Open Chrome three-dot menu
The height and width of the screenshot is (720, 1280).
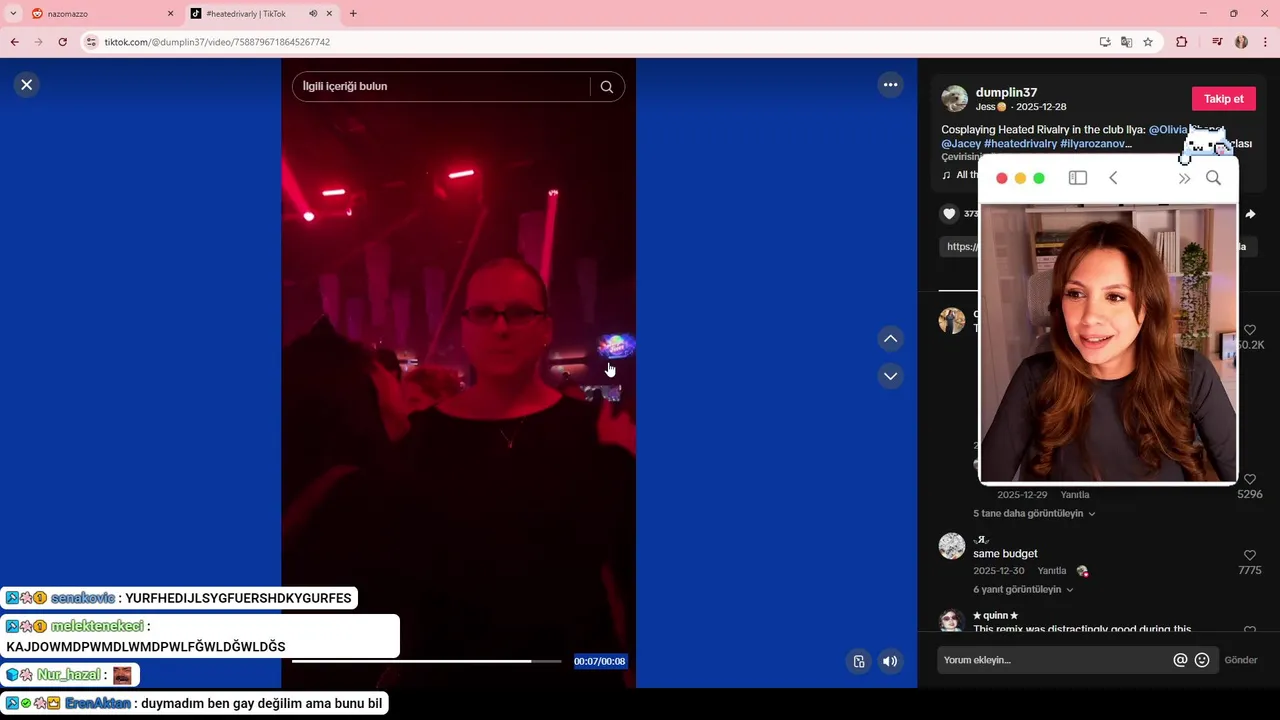click(1266, 42)
